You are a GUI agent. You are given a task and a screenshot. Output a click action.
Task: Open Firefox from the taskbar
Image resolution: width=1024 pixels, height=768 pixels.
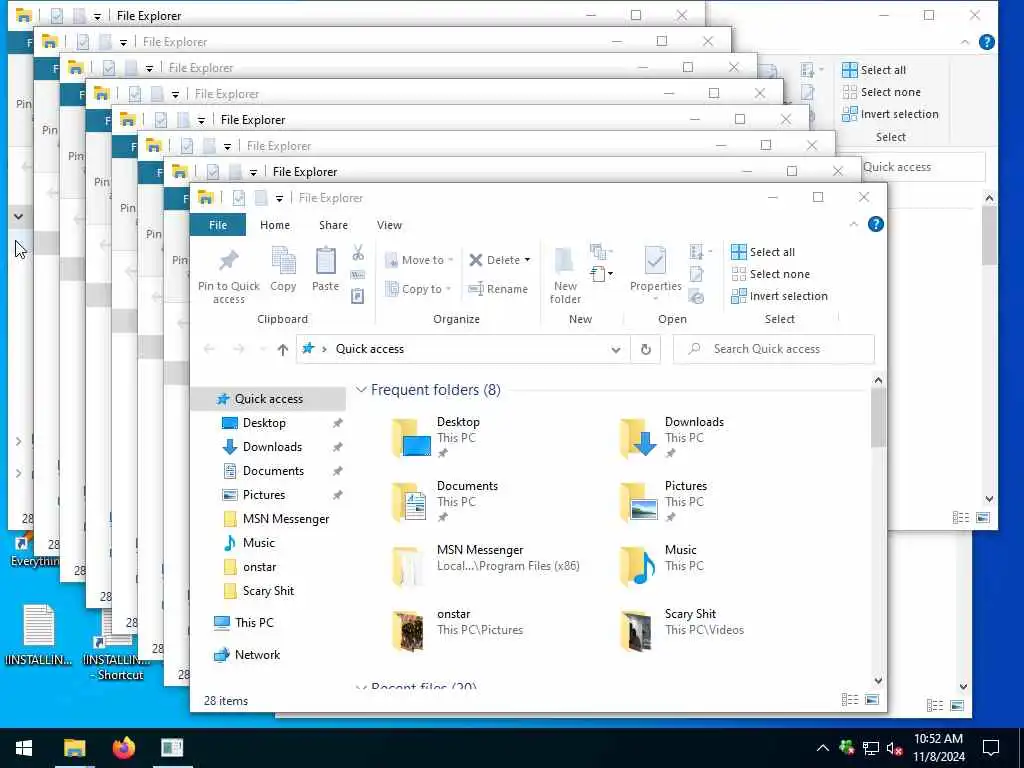coord(123,748)
